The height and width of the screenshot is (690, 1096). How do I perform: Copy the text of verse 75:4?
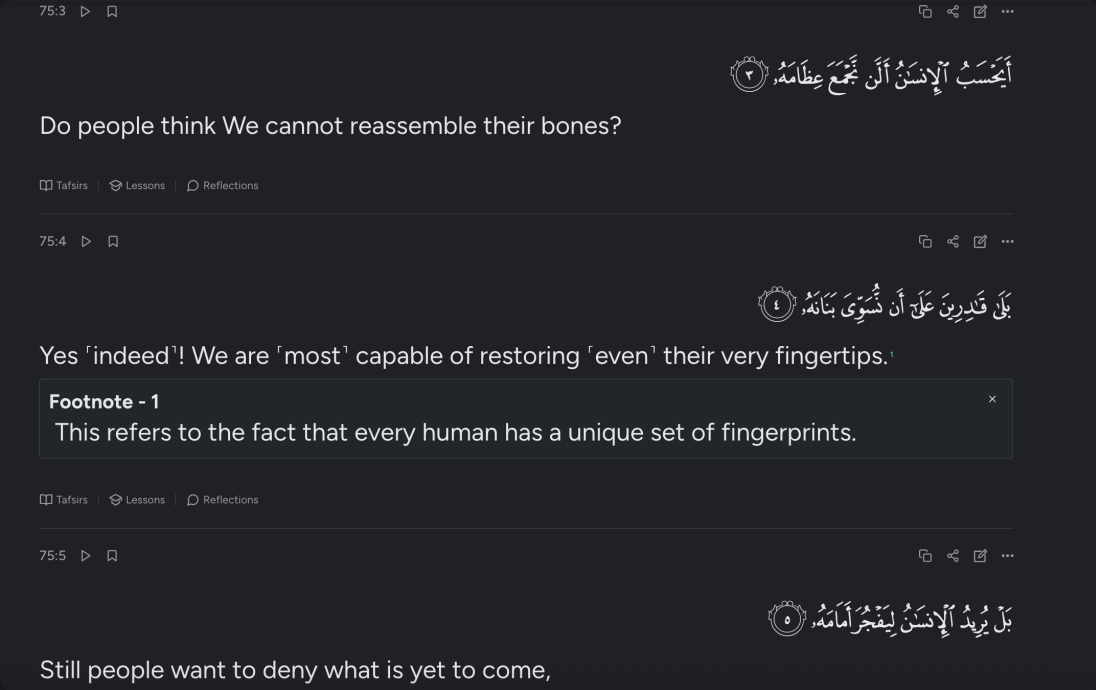923,241
